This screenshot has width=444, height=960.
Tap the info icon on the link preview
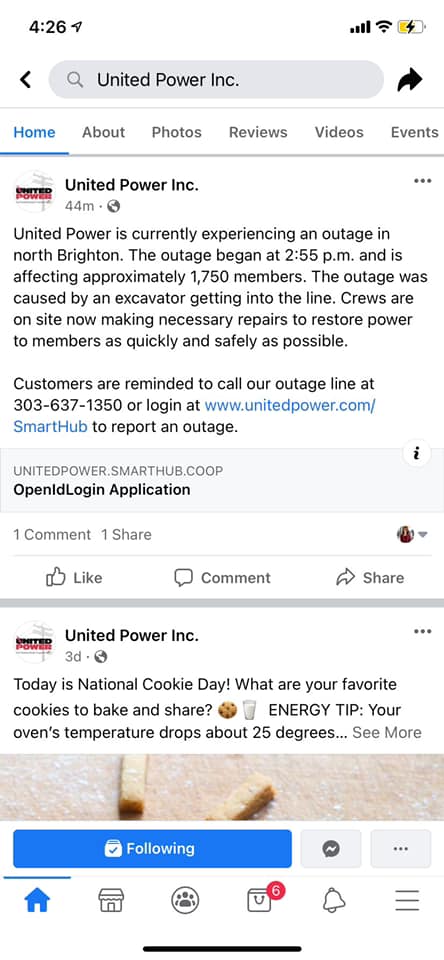click(417, 454)
